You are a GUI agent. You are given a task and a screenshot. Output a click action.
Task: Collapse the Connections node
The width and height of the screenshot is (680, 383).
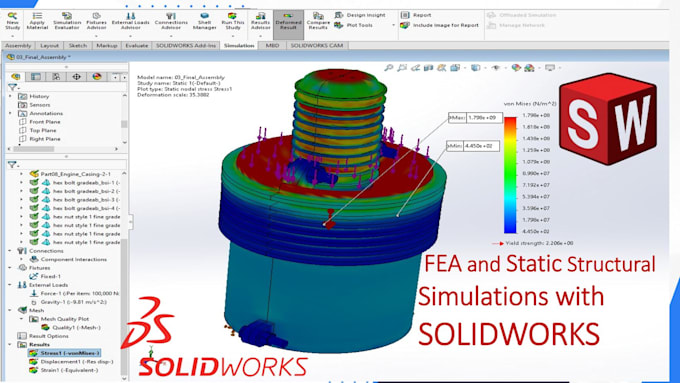click(10, 251)
